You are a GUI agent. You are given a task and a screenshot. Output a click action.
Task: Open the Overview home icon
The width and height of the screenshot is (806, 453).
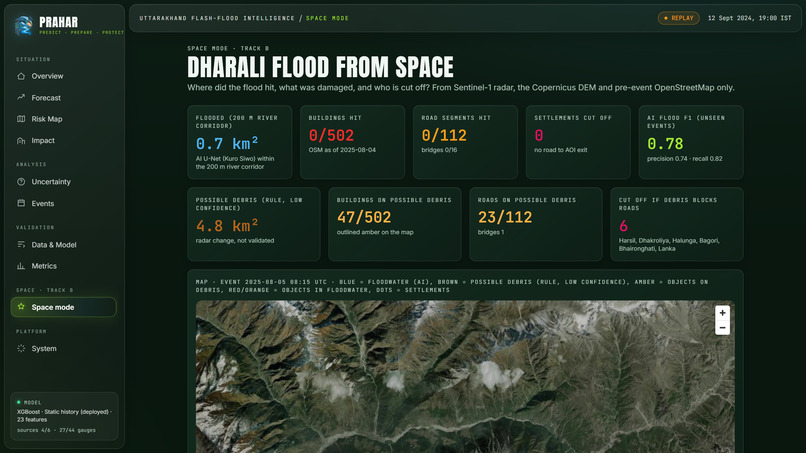(21, 76)
